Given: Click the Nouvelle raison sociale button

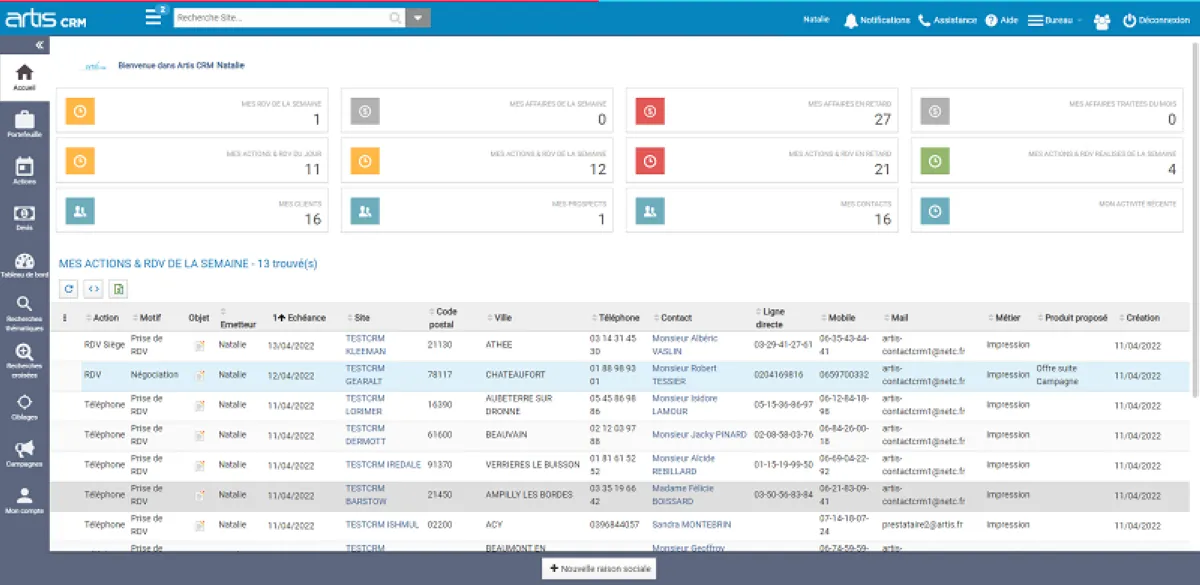Looking at the screenshot, I should pos(598,568).
